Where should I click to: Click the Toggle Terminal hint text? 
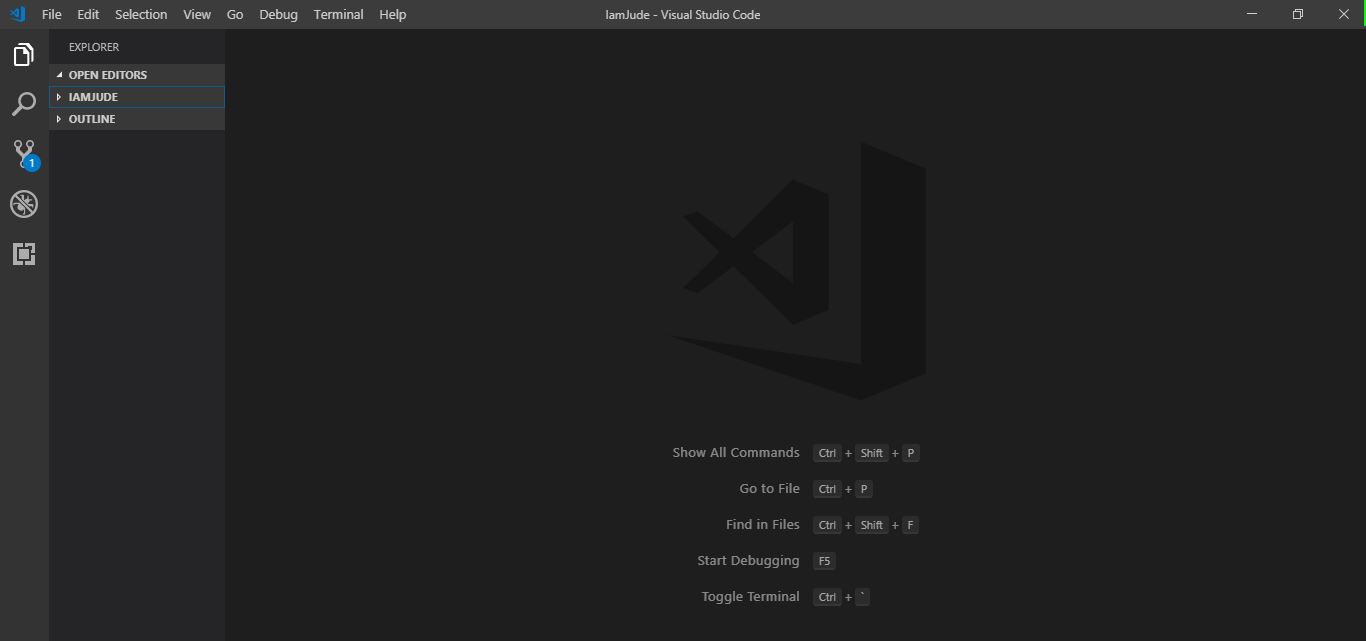pyautogui.click(x=751, y=597)
